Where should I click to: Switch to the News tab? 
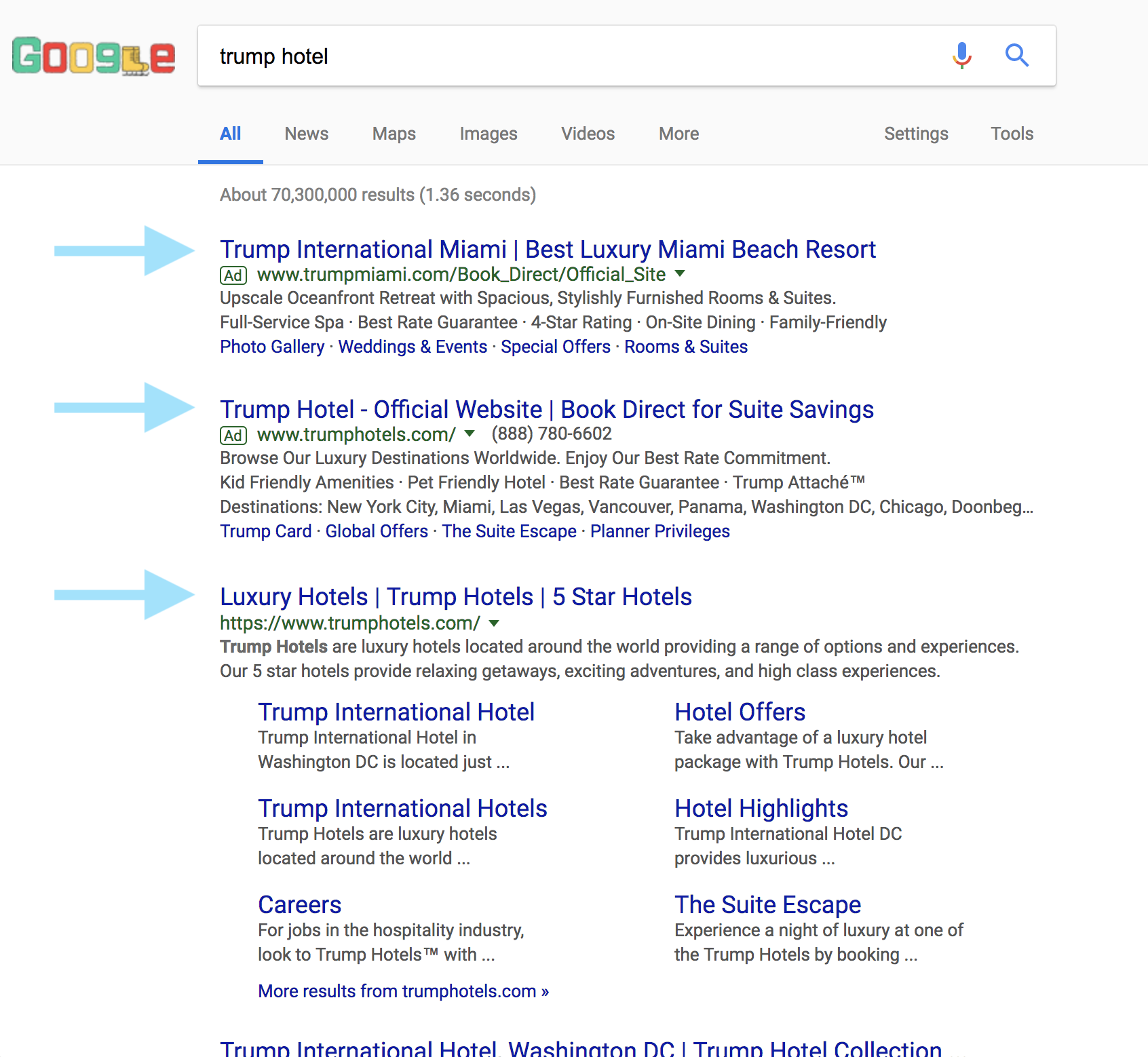click(306, 134)
